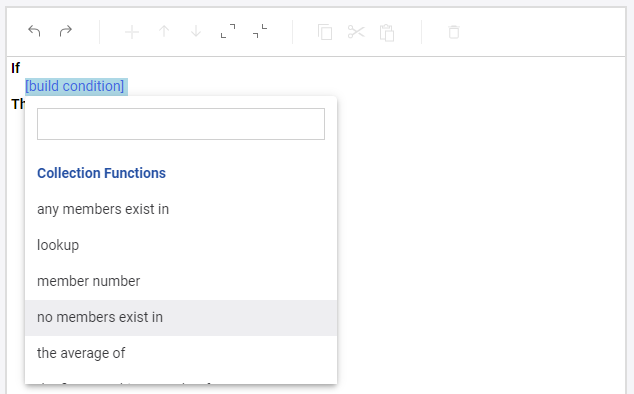Image resolution: width=634 pixels, height=394 pixels.
Task: Click the trash delete icon
Action: [x=454, y=32]
